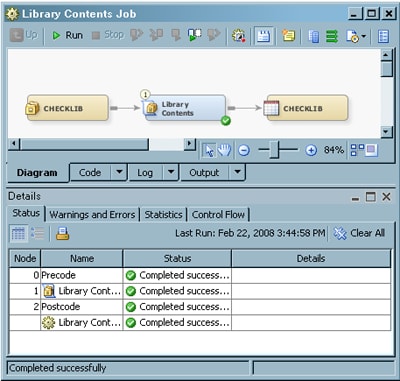
Task: Minimize the Details panel
Action: click(x=356, y=198)
